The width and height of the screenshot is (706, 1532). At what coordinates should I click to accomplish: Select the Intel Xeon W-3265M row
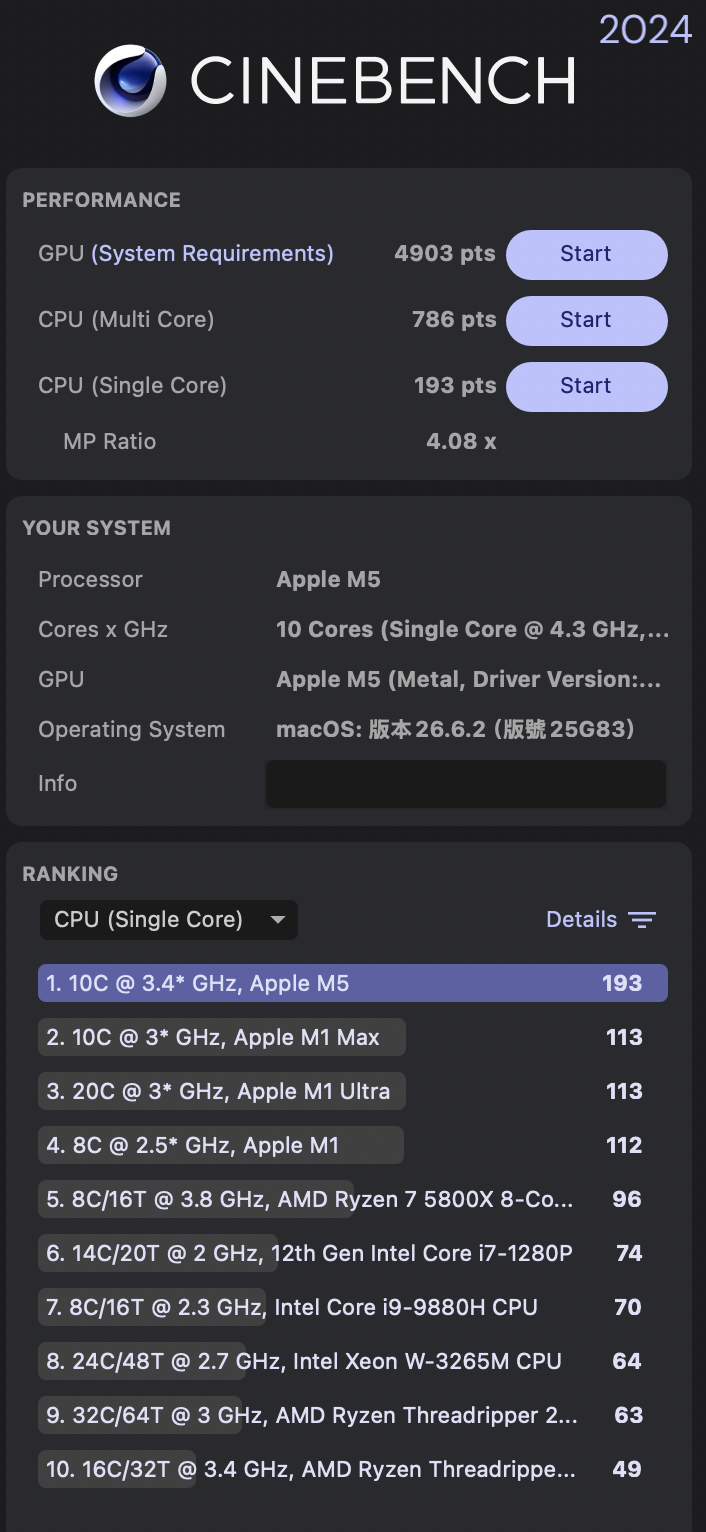pyautogui.click(x=353, y=1361)
